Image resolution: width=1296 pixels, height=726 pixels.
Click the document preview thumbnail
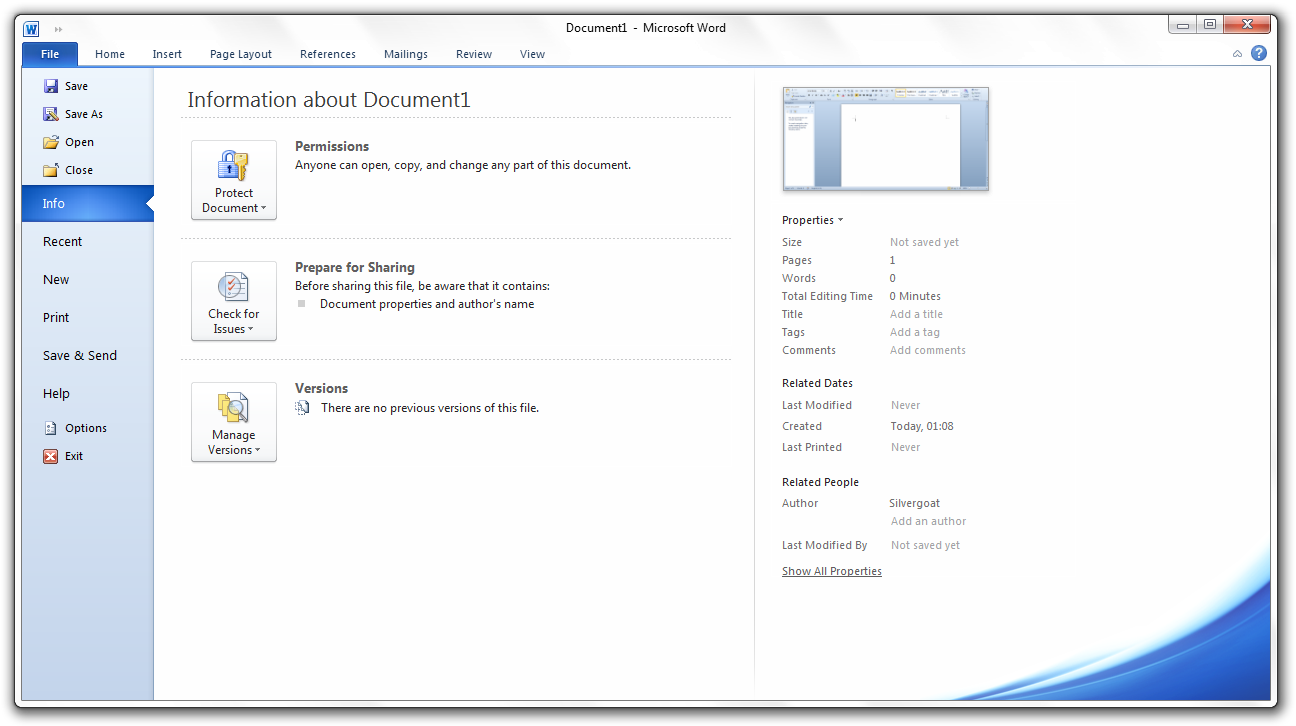click(x=886, y=139)
